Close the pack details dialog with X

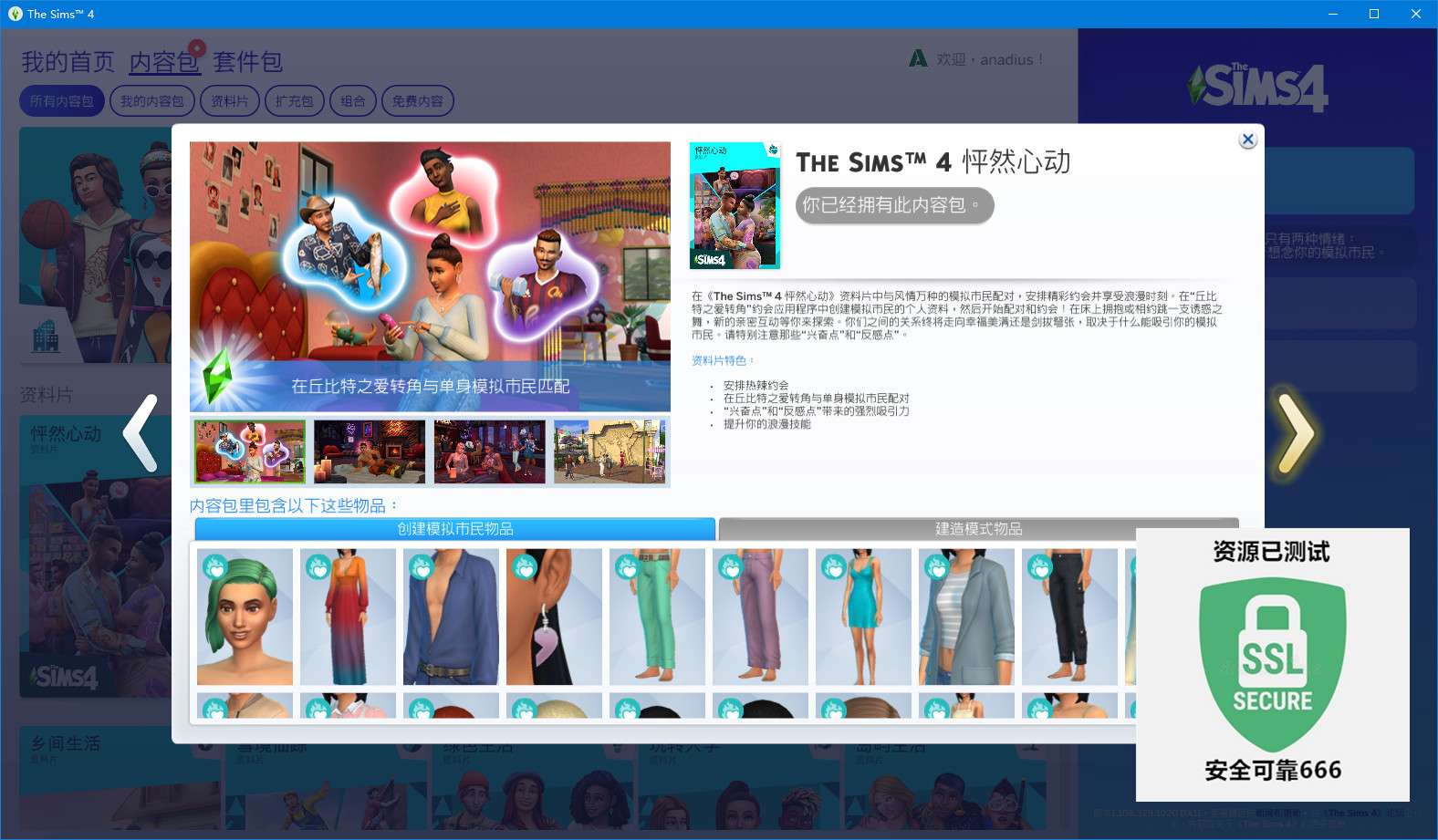(1247, 140)
